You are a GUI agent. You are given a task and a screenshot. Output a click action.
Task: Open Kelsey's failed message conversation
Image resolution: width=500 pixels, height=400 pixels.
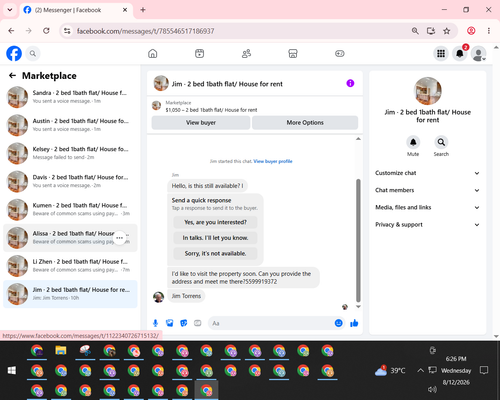pyautogui.click(x=70, y=153)
